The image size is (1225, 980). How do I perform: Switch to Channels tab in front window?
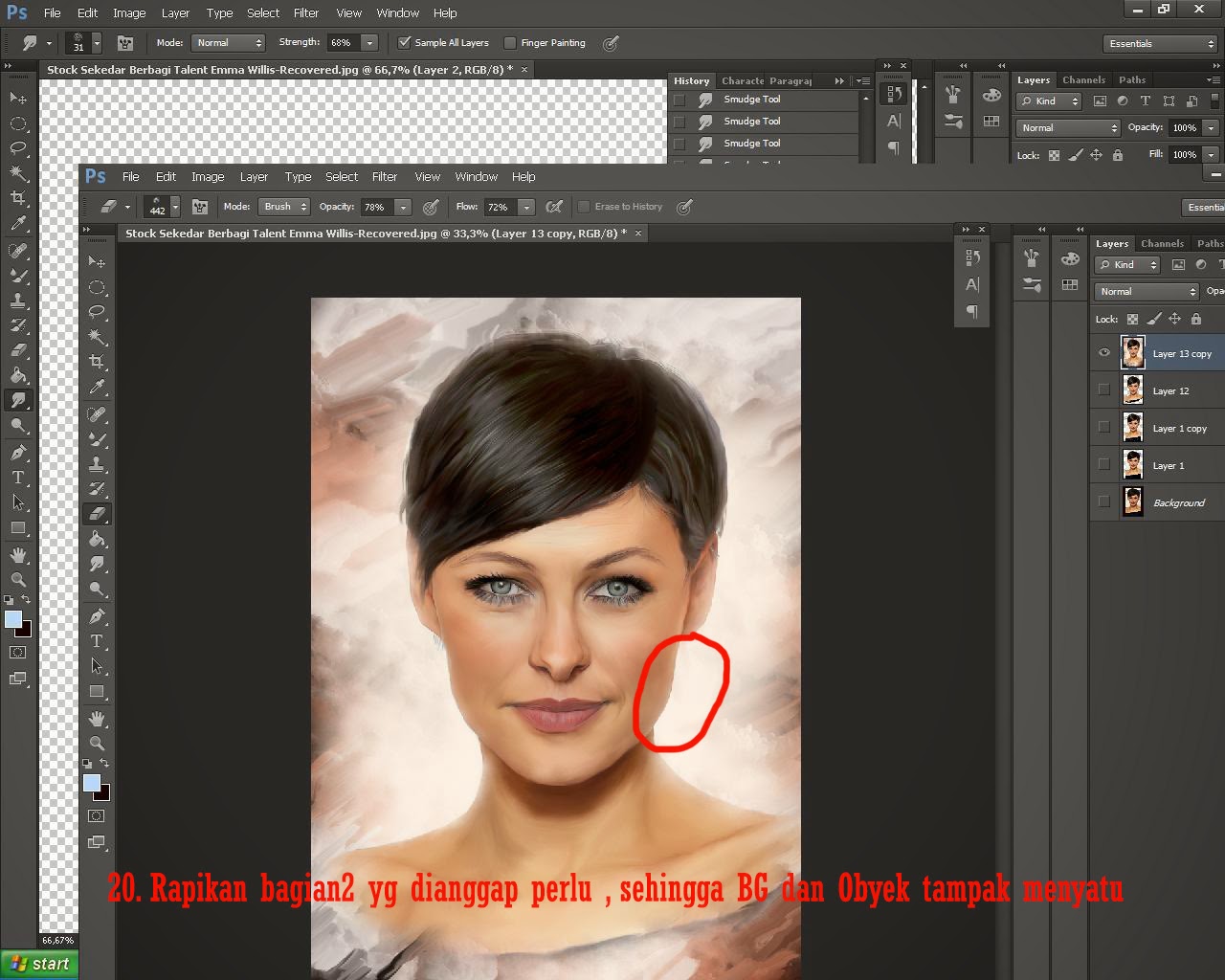pyautogui.click(x=1162, y=244)
